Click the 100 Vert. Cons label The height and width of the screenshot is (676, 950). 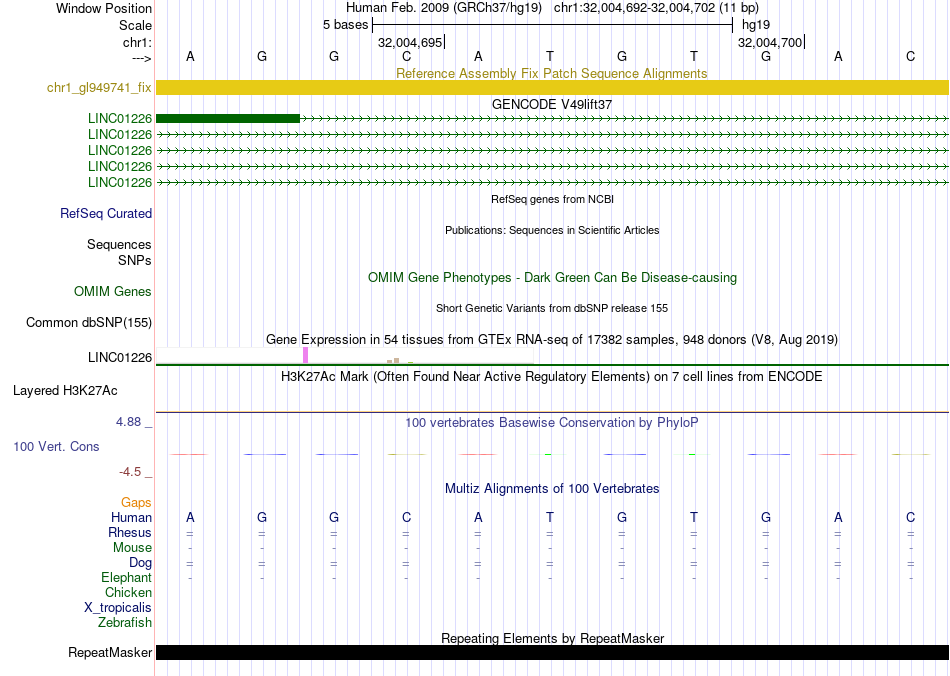click(x=56, y=446)
